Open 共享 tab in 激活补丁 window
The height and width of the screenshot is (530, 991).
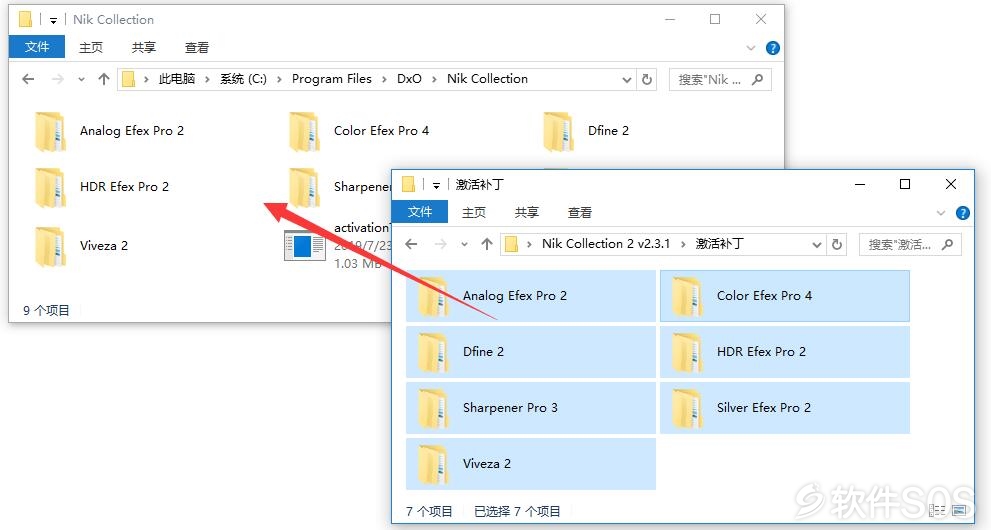point(527,212)
